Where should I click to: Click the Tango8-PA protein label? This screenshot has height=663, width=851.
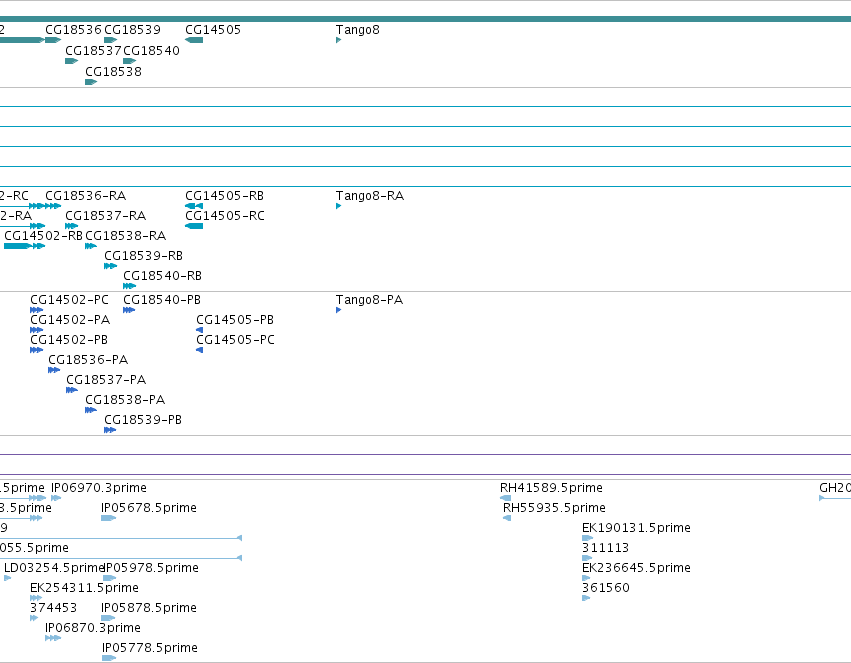(370, 299)
